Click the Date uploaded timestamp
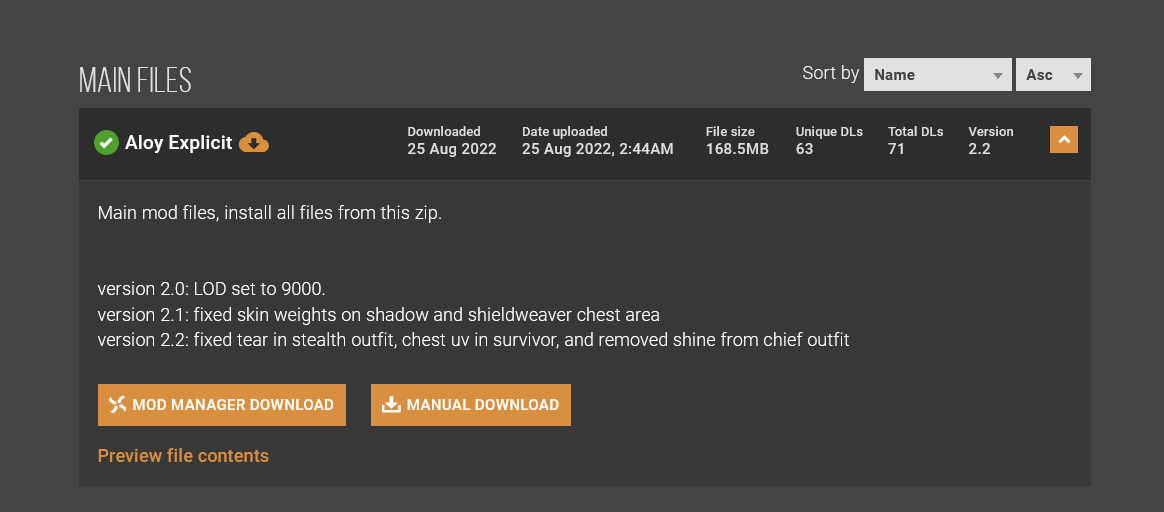1164x512 pixels. pyautogui.click(x=598, y=149)
